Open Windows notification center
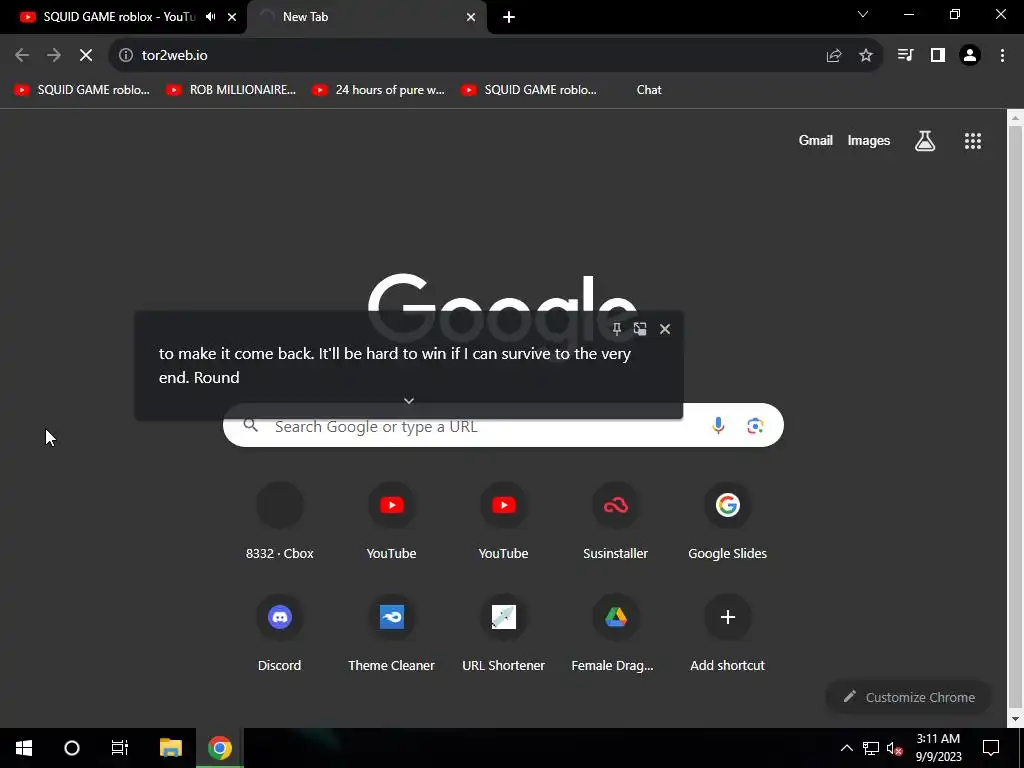 pos(991,748)
